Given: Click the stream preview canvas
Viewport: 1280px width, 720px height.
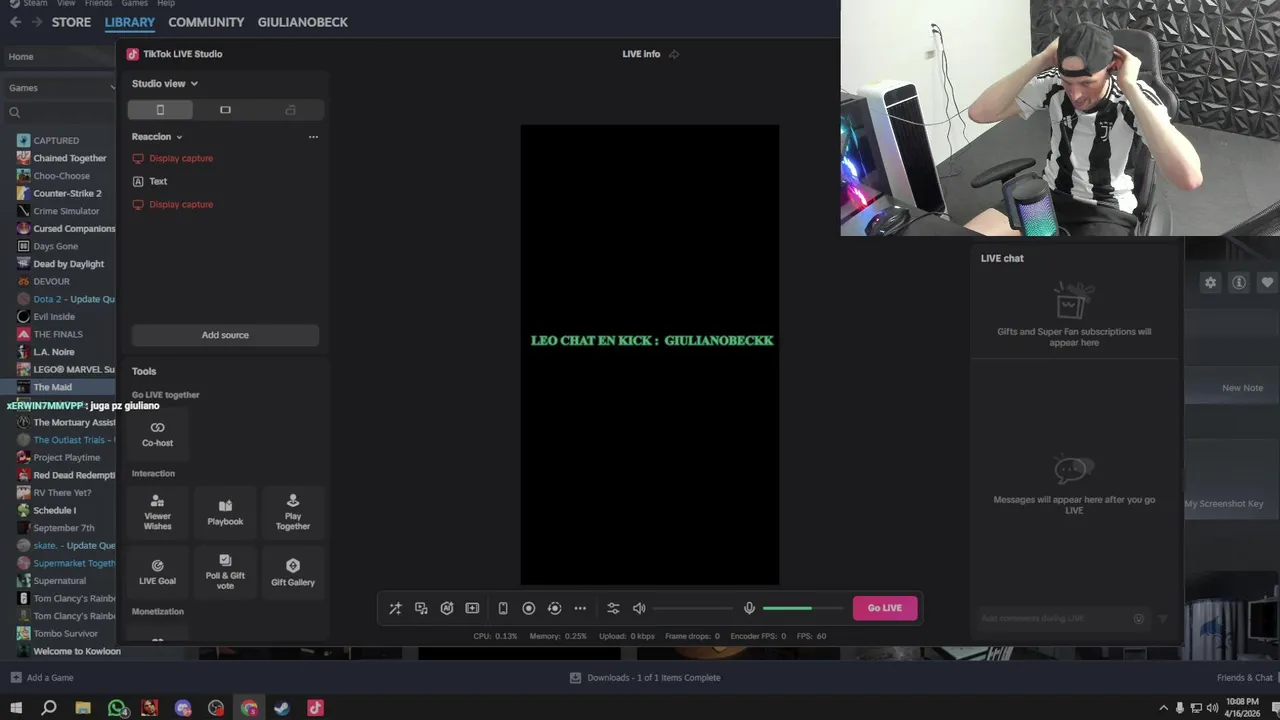Looking at the screenshot, I should [x=650, y=354].
